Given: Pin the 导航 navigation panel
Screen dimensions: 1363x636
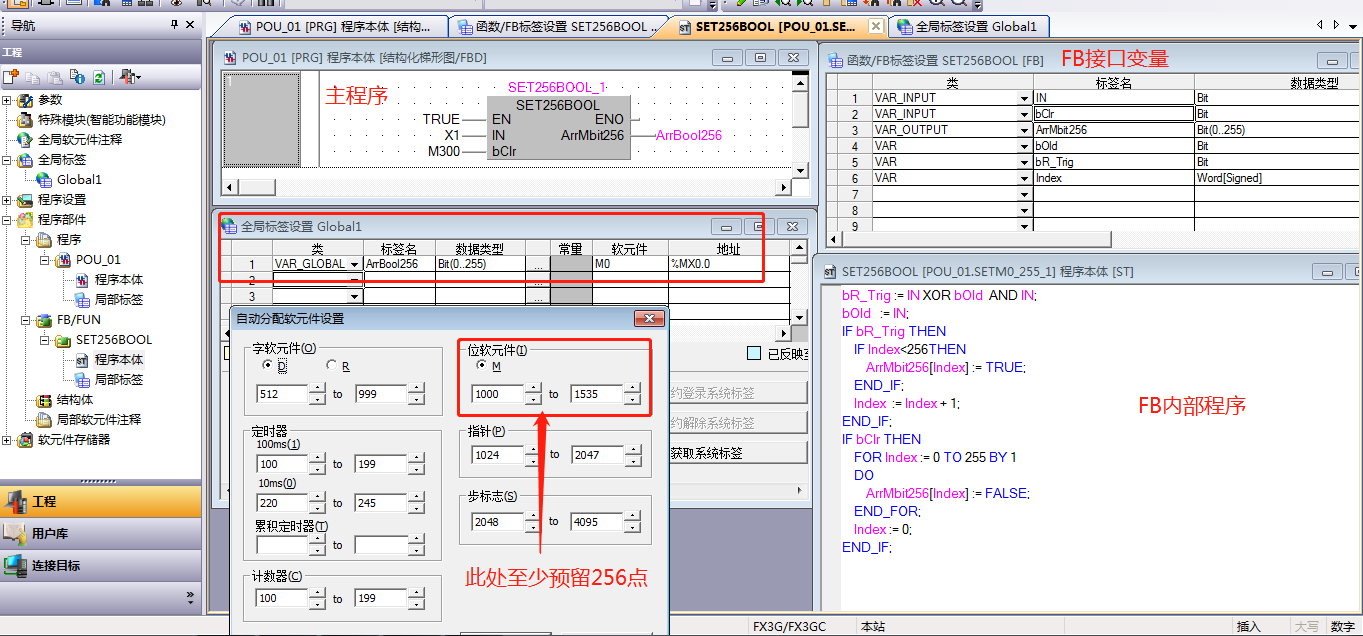Looking at the screenshot, I should [175, 24].
